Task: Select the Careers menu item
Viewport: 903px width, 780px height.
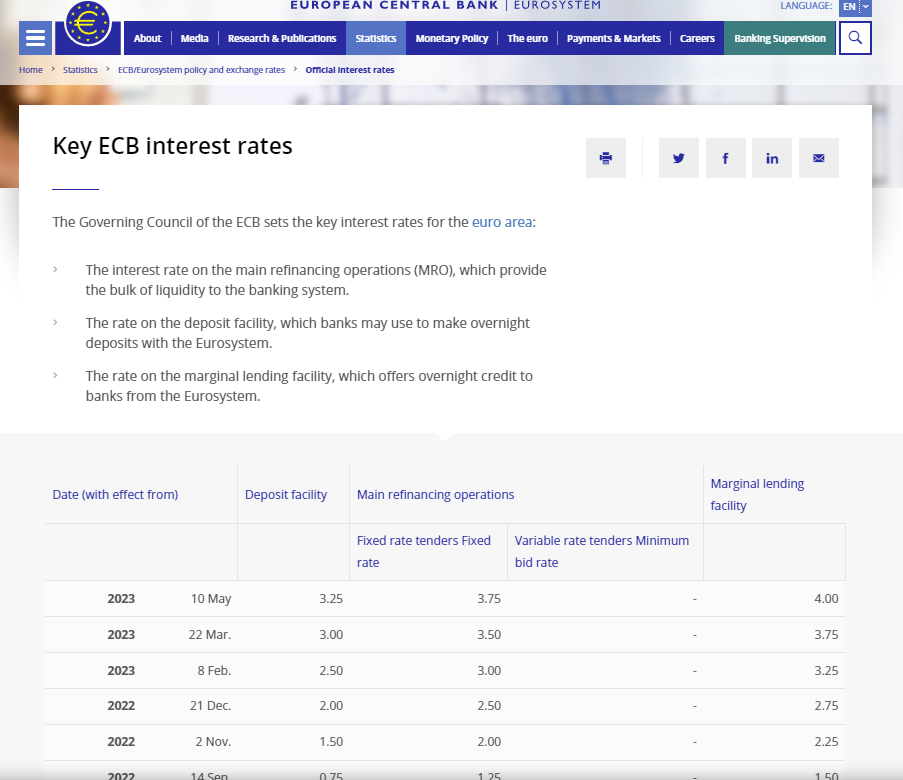Action: click(697, 38)
